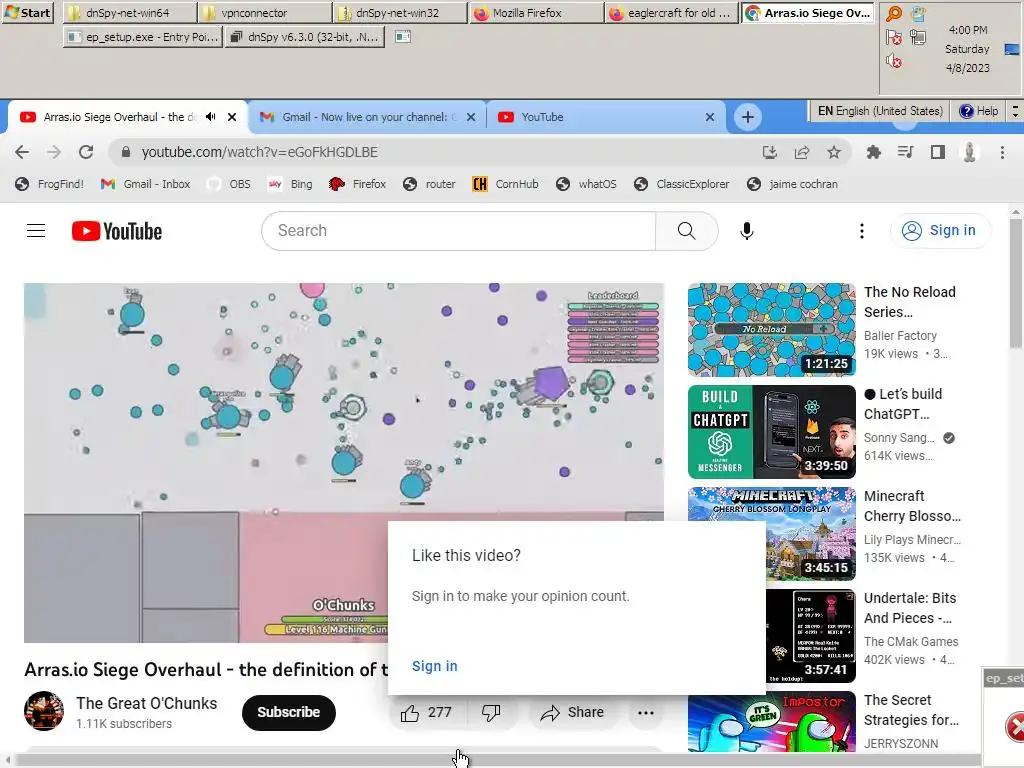Click The Great O'Chunks channel name

tap(146, 703)
